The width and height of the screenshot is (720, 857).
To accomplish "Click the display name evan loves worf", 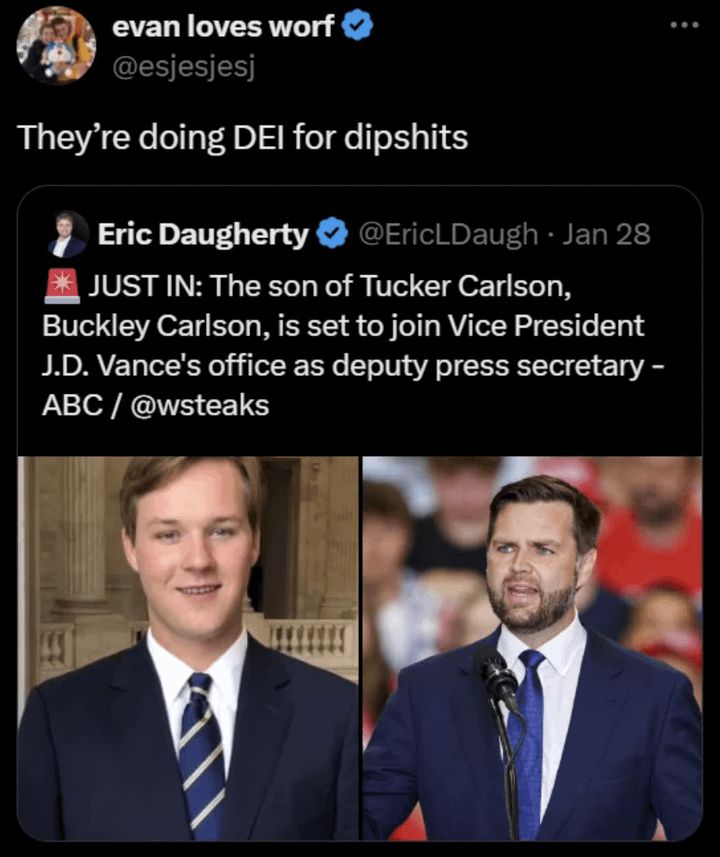I will point(223,26).
